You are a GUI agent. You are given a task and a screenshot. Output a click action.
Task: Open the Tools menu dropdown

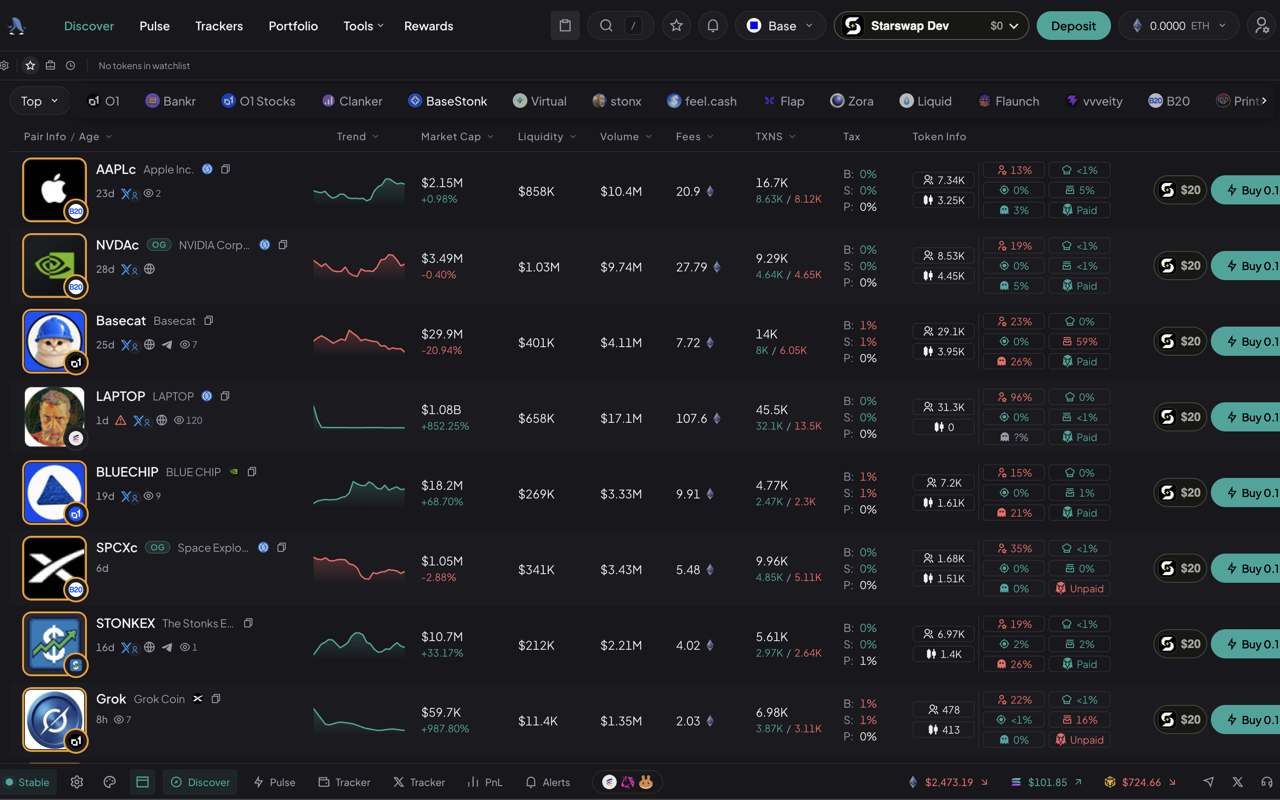click(363, 26)
